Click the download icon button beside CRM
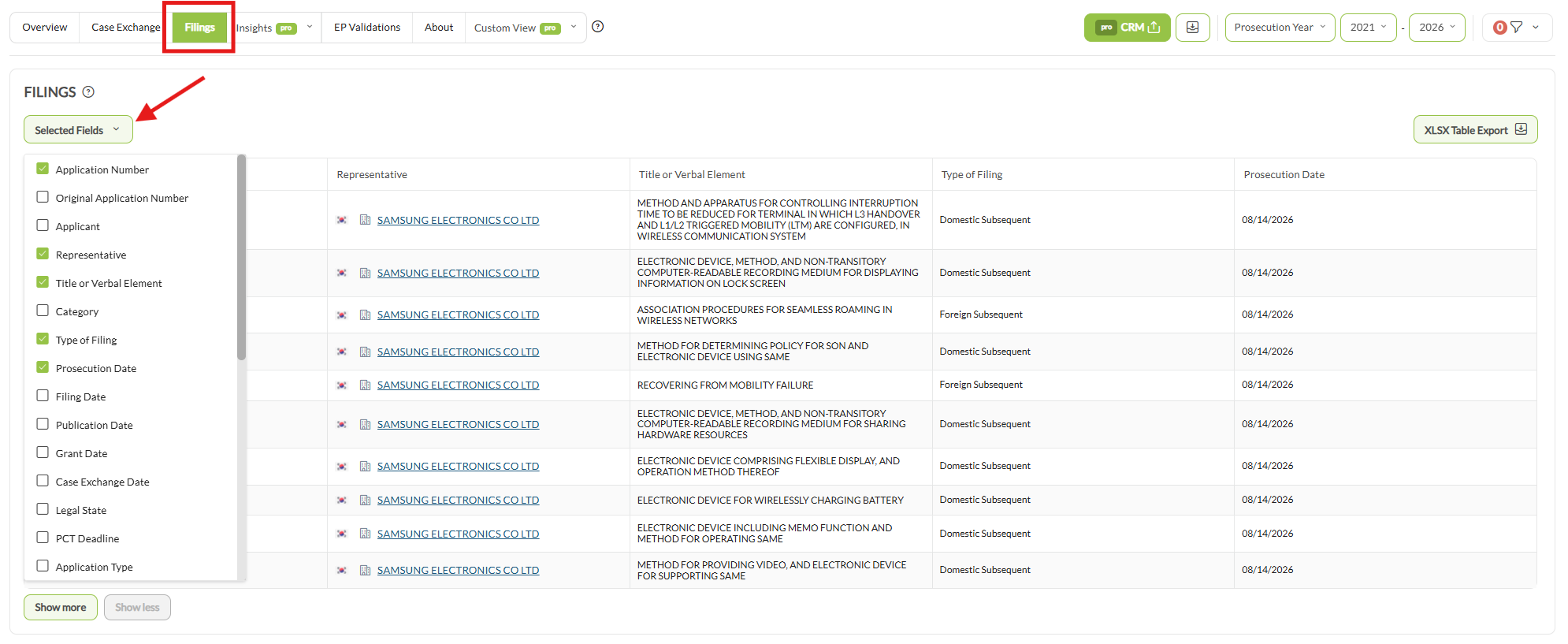This screenshot has height=644, width=1568. point(1193,28)
